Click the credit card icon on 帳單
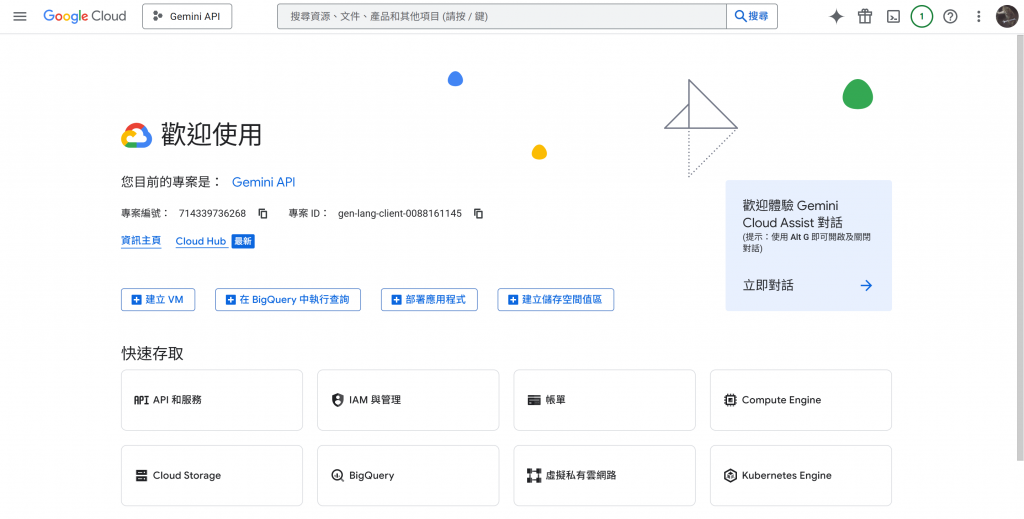The height and width of the screenshot is (519, 1024). [x=534, y=400]
